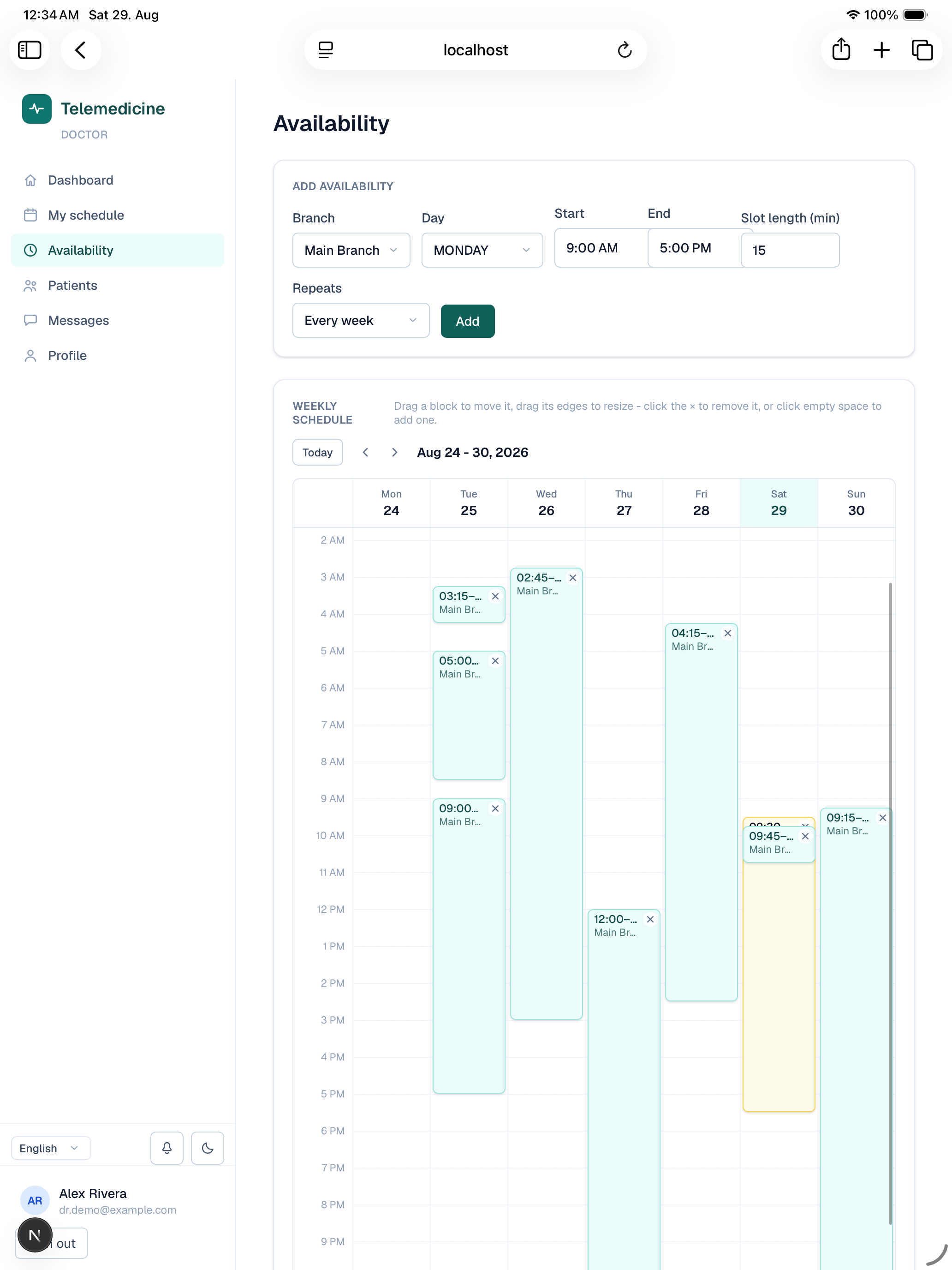This screenshot has height=1270, width=952.
Task: Click the Add availability button
Action: [x=467, y=321]
